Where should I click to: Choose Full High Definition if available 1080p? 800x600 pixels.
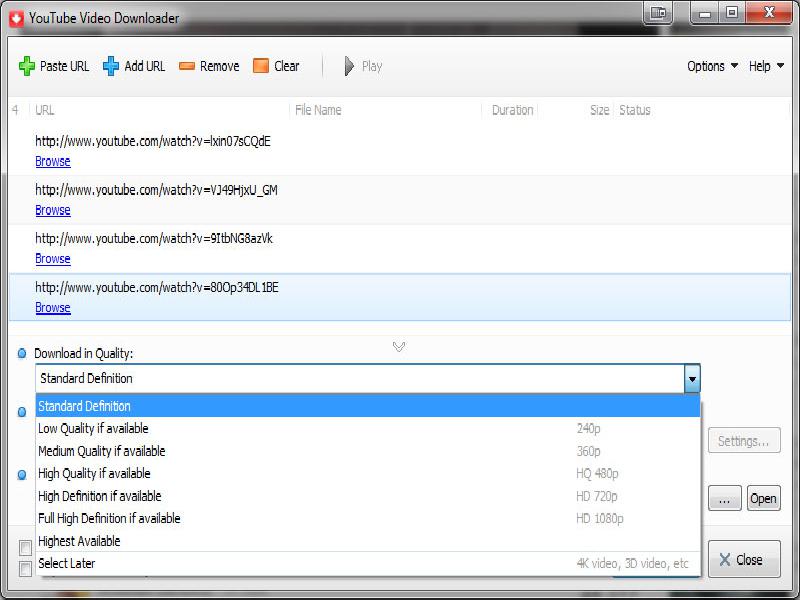coord(367,518)
